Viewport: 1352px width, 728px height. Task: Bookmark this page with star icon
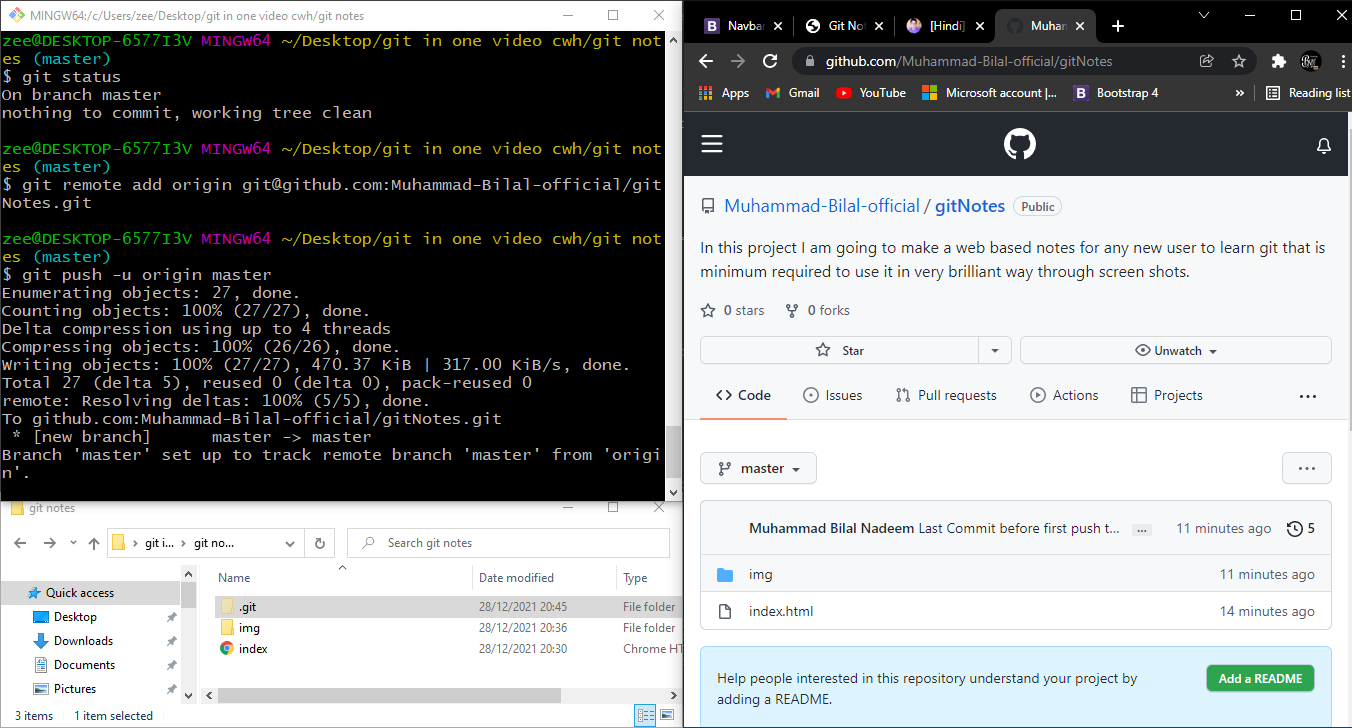(x=1239, y=61)
